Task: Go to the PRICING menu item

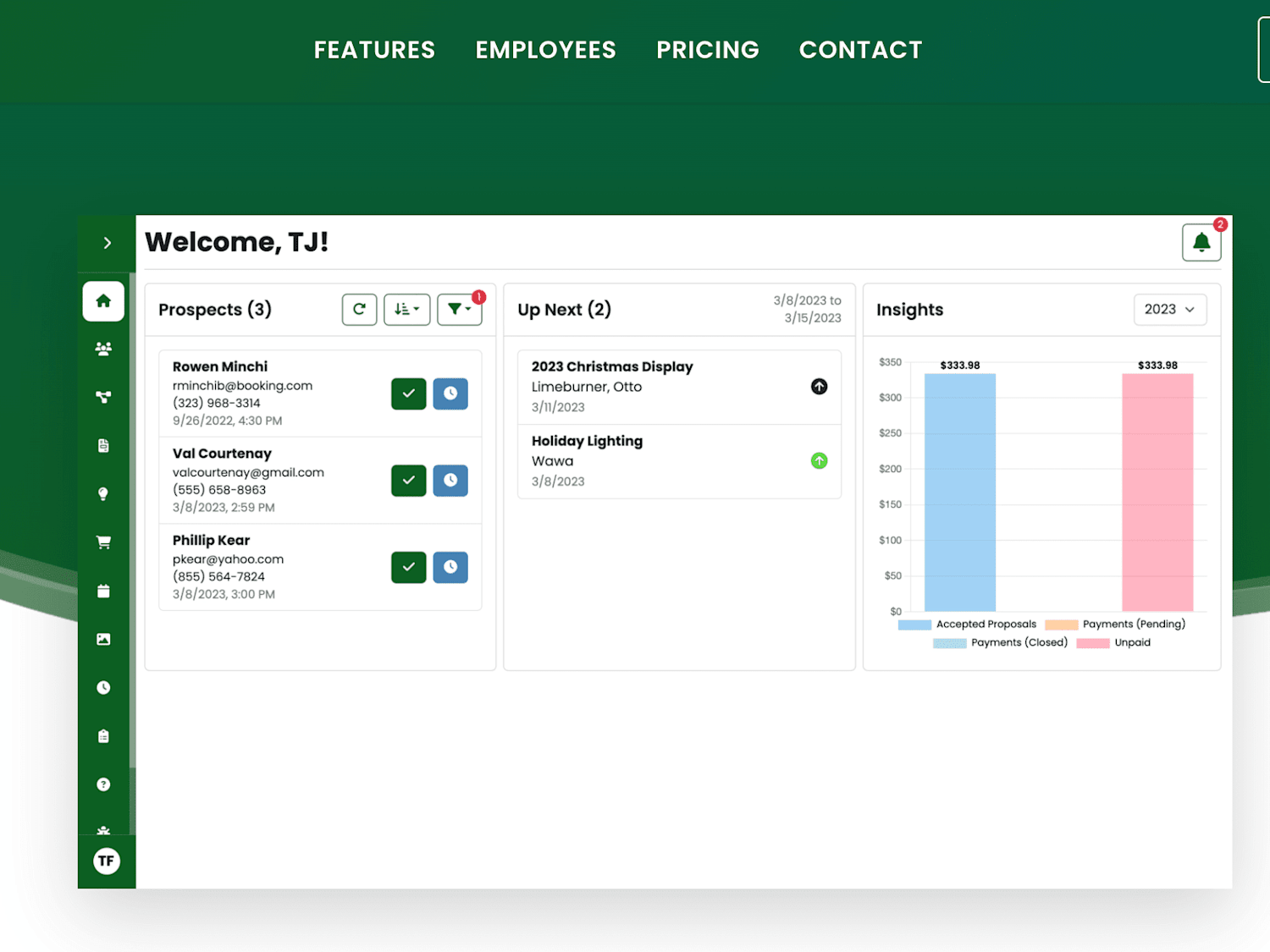Action: (x=708, y=50)
